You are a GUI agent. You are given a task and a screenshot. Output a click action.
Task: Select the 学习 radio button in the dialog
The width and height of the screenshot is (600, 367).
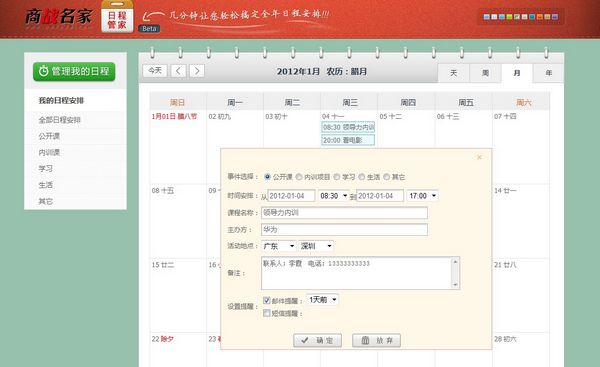[337, 177]
